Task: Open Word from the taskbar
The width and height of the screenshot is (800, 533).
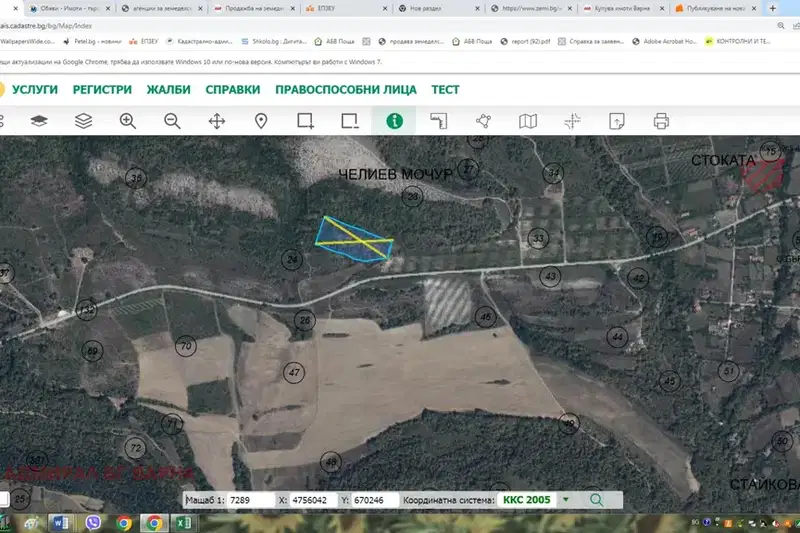Action: [x=60, y=523]
